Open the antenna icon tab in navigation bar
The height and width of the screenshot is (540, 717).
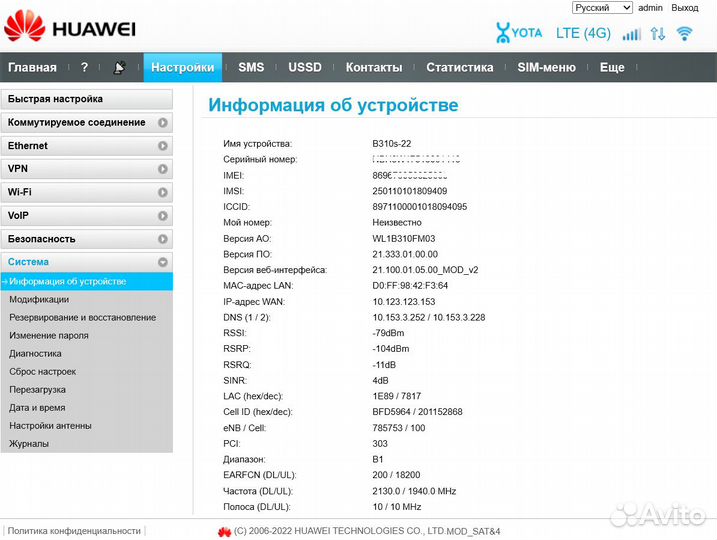click(119, 68)
